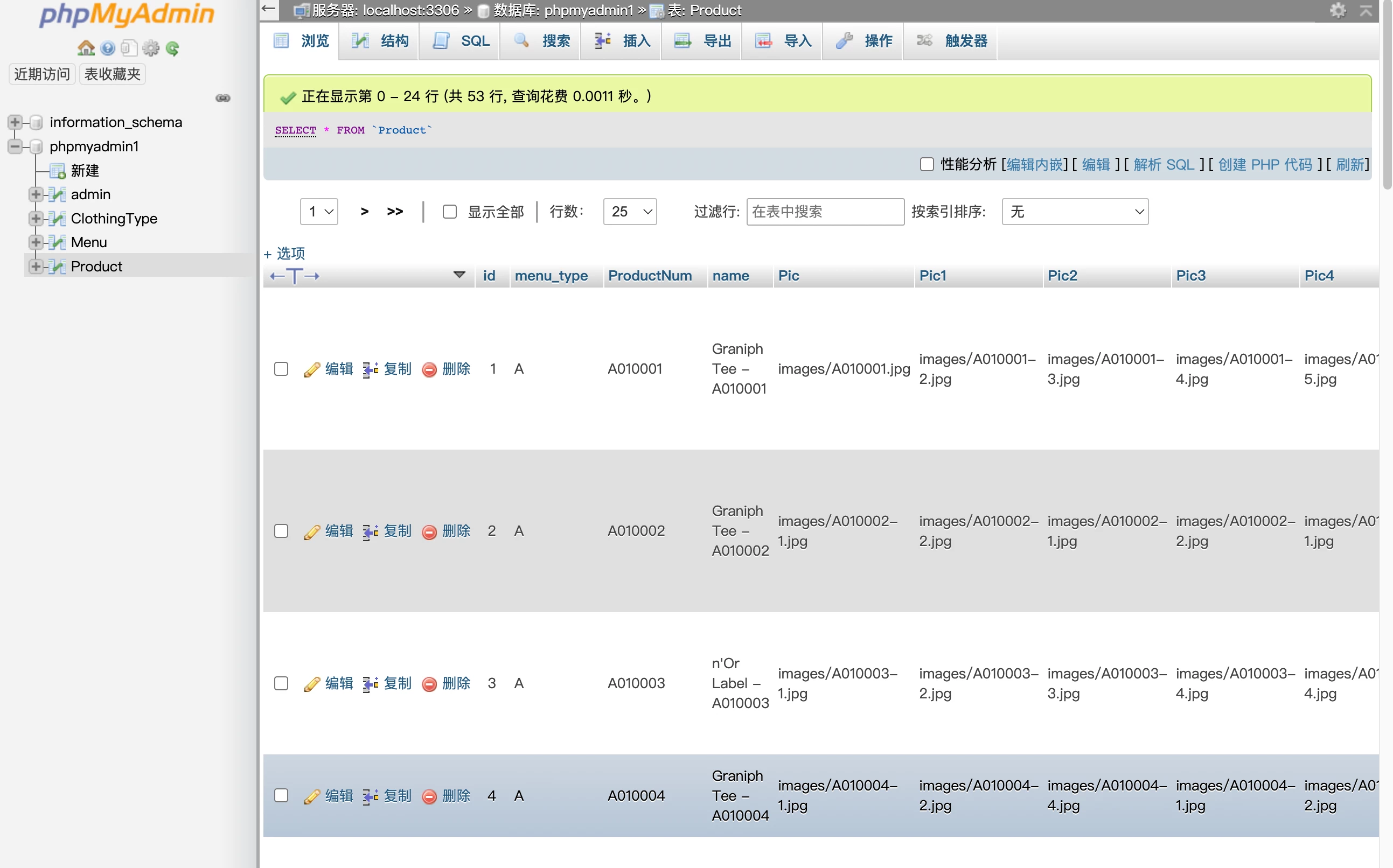Open the 行数 rows-per-page dropdown
This screenshot has height=868, width=1393.
[630, 212]
